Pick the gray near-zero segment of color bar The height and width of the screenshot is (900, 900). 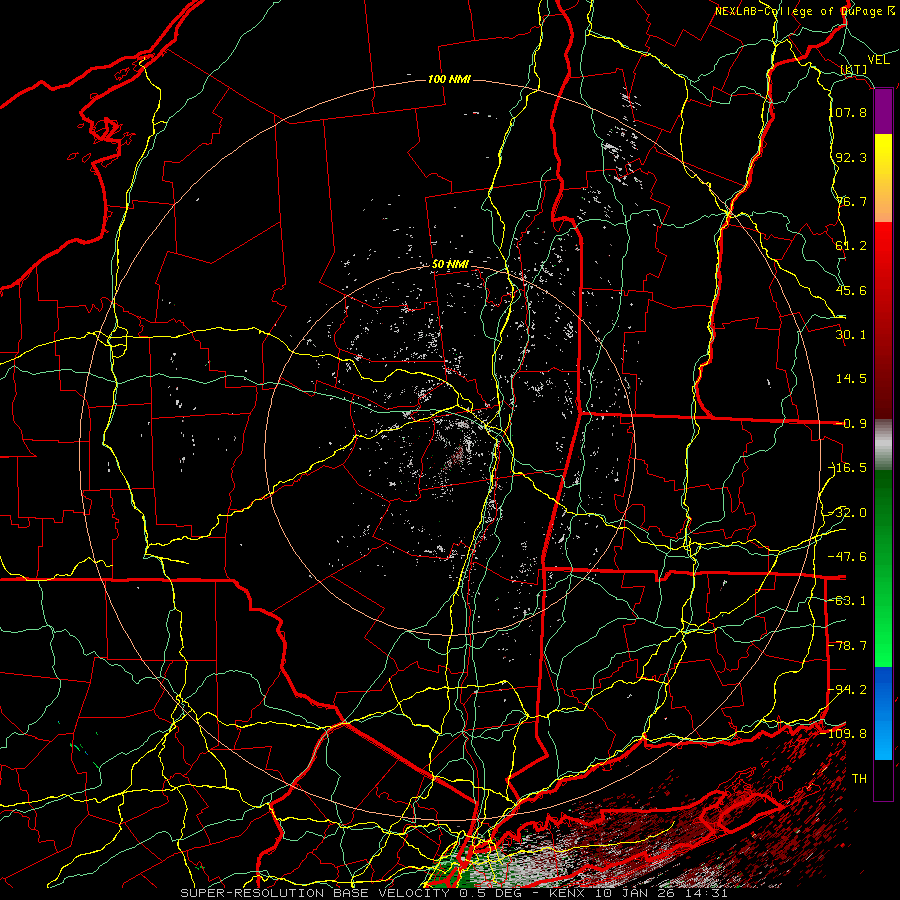(883, 445)
